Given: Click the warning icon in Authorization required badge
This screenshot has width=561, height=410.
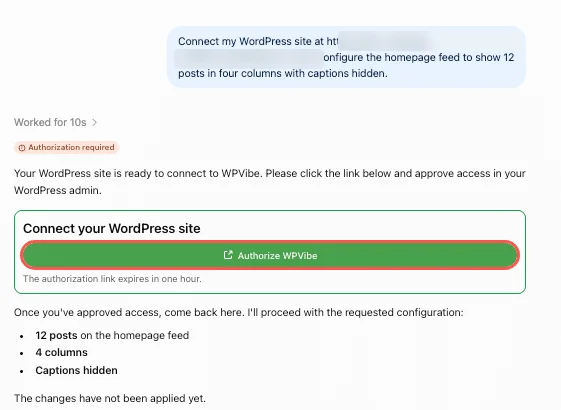Looking at the screenshot, I should (22, 148).
